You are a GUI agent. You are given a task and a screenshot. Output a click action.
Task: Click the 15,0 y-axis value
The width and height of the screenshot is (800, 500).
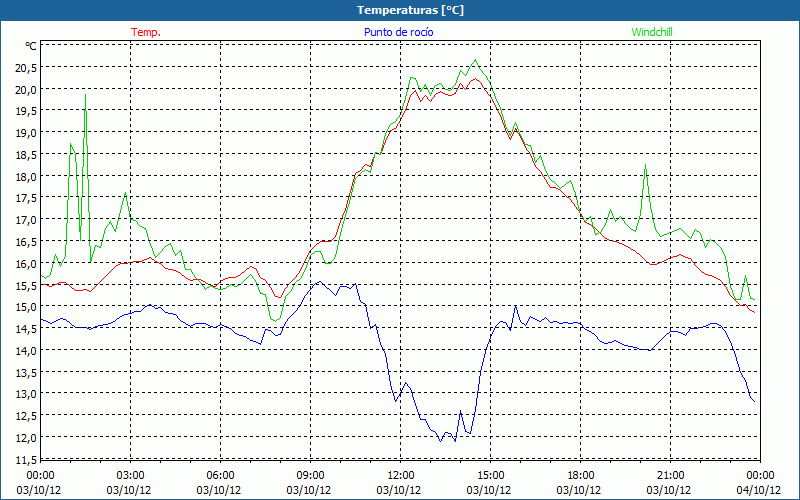point(26,307)
